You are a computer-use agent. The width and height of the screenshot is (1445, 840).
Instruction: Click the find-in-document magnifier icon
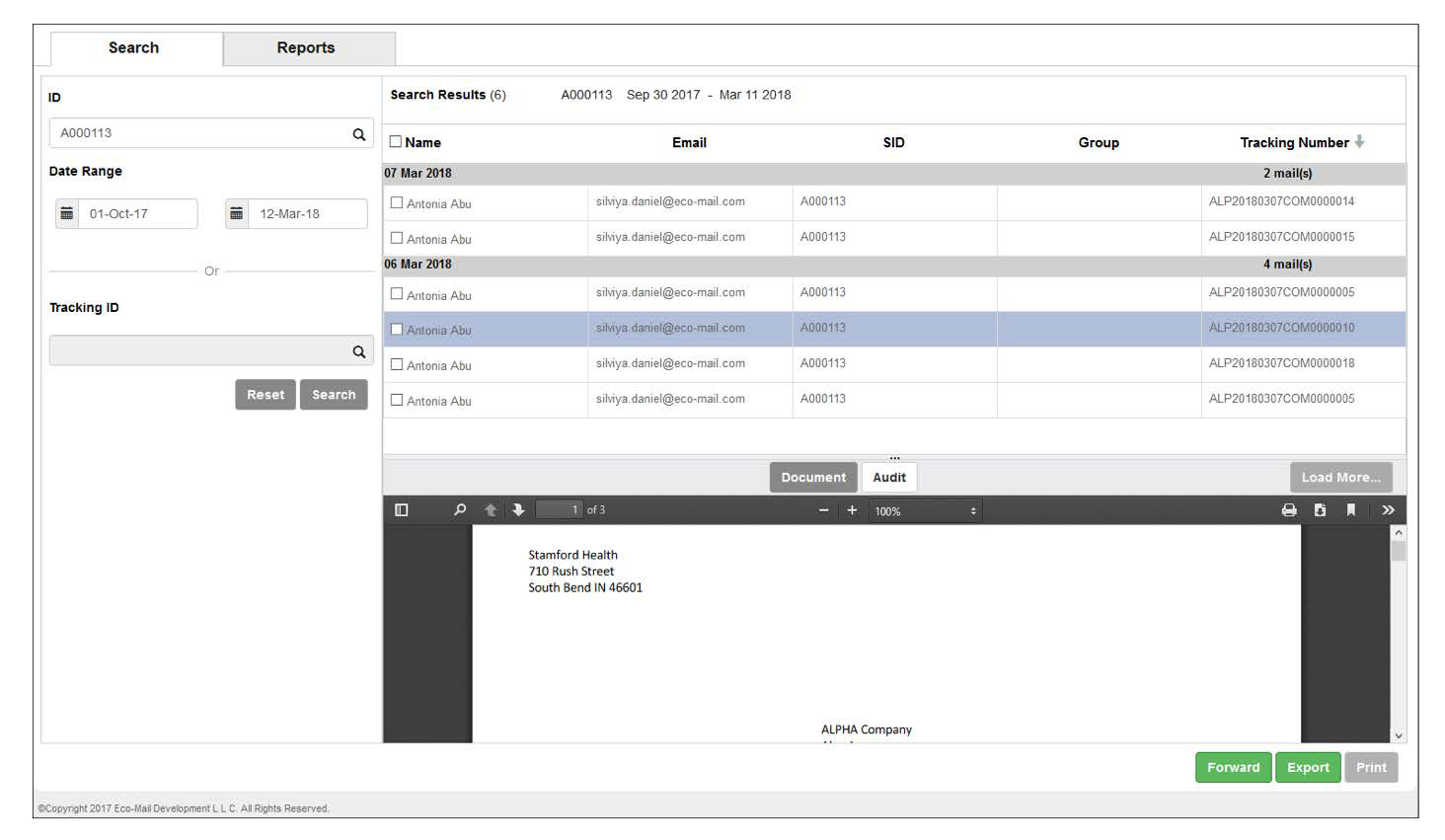click(x=460, y=510)
